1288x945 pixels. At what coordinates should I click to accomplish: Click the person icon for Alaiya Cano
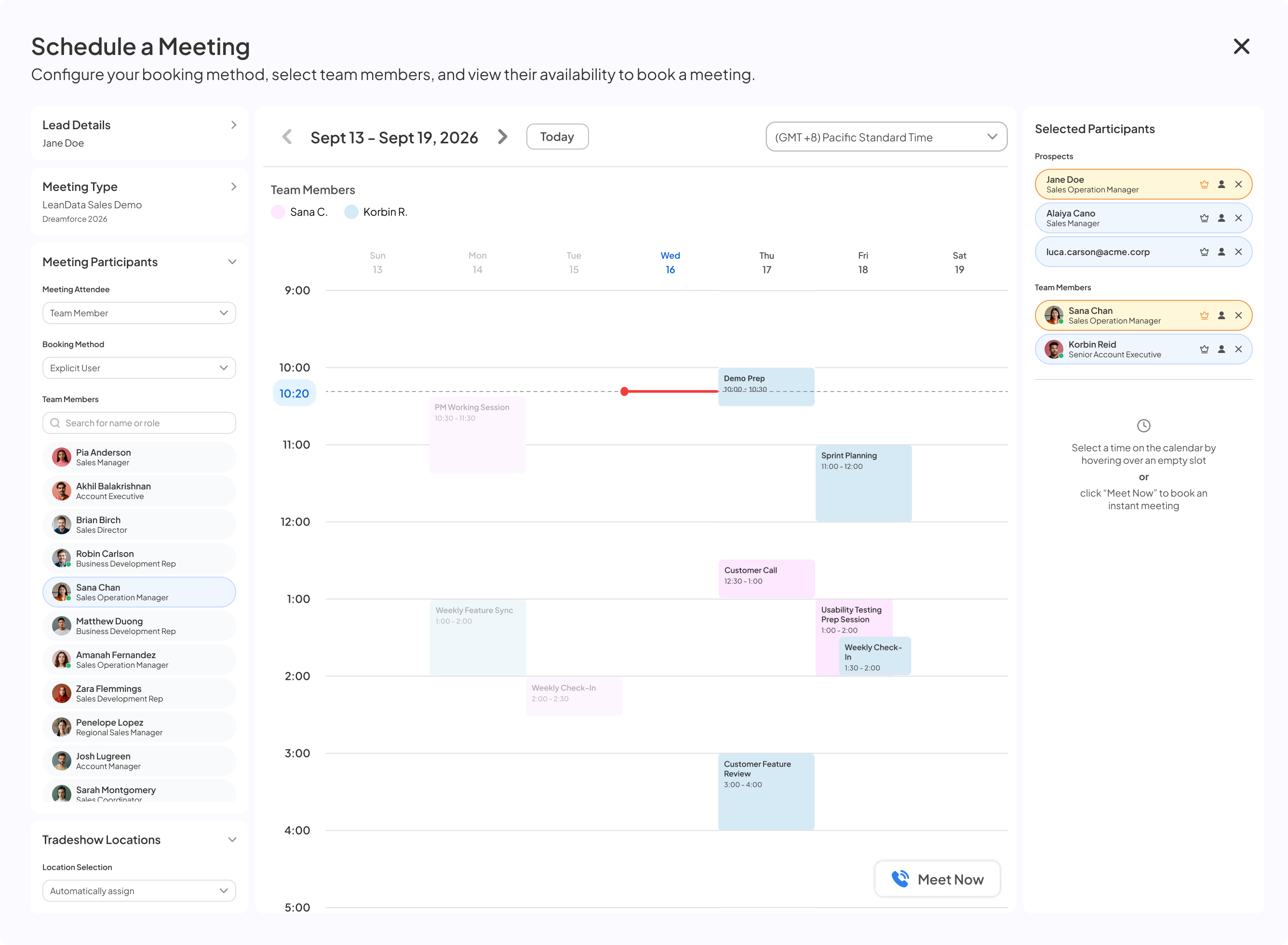[x=1221, y=218]
